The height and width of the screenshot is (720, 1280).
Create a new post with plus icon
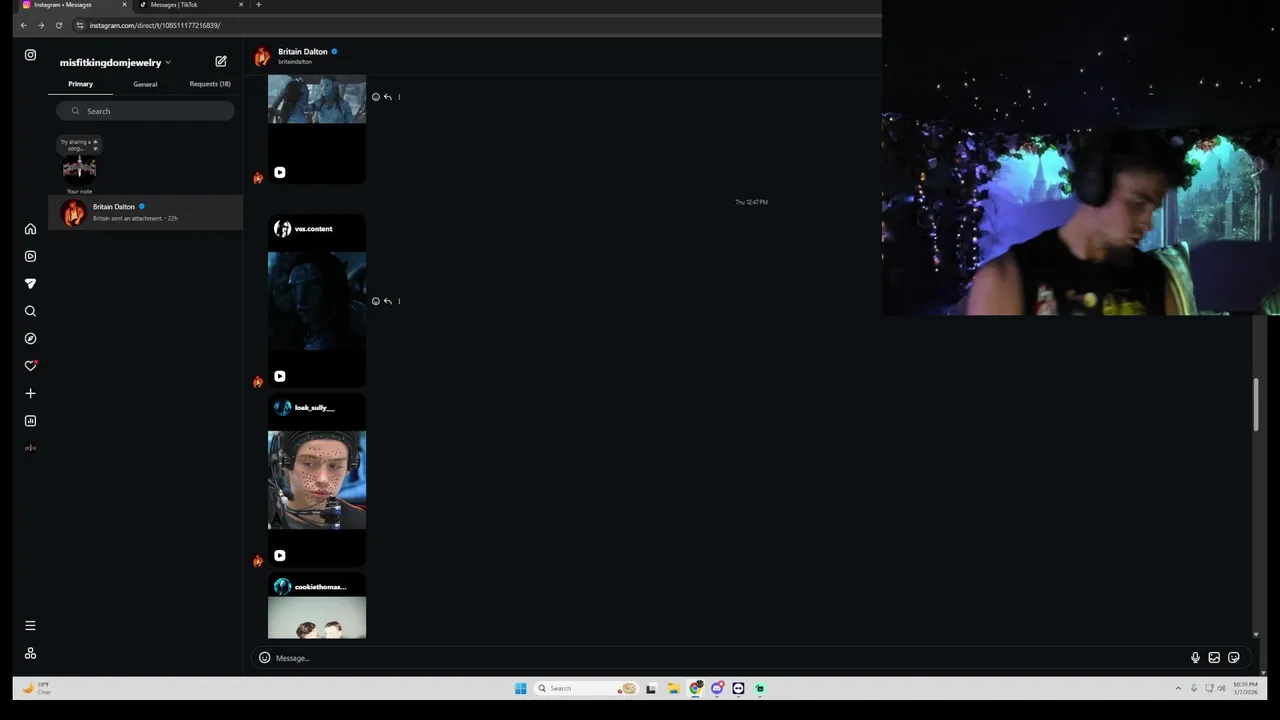click(30, 394)
